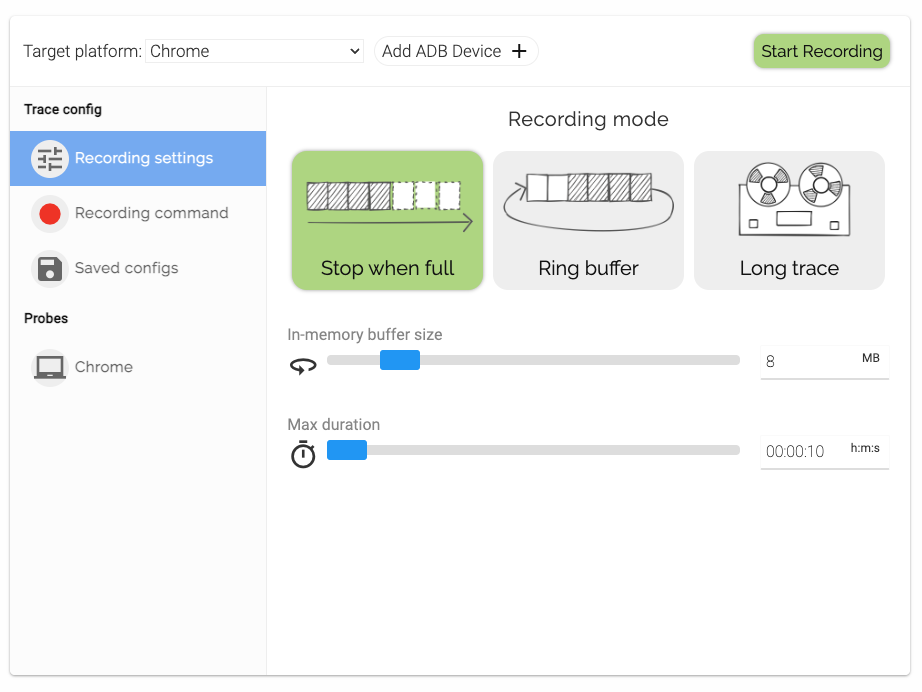The image size is (922, 692).
Task: Open the Recording command section
Action: tap(151, 213)
